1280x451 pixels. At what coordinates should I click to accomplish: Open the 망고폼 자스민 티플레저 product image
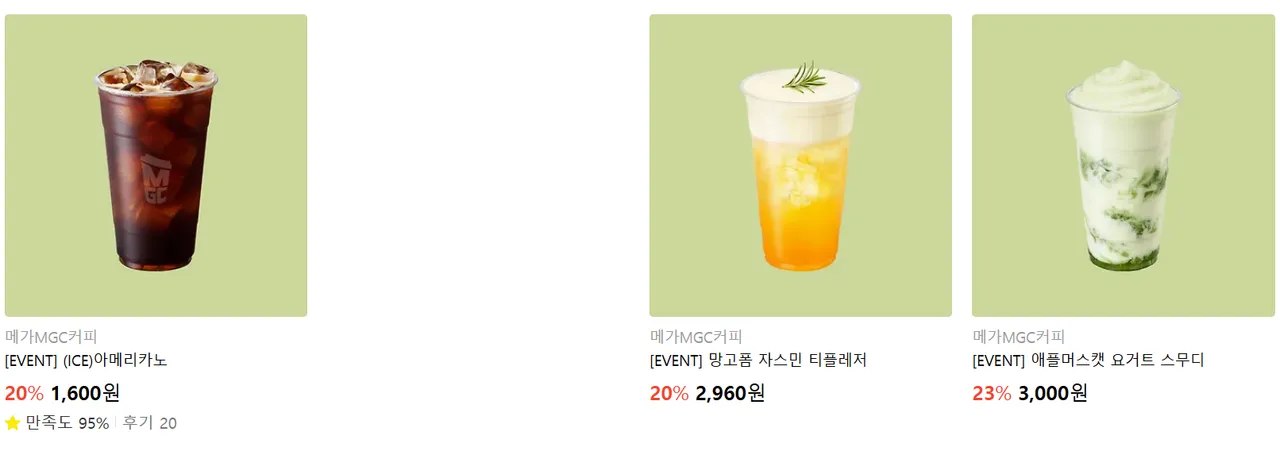point(800,165)
